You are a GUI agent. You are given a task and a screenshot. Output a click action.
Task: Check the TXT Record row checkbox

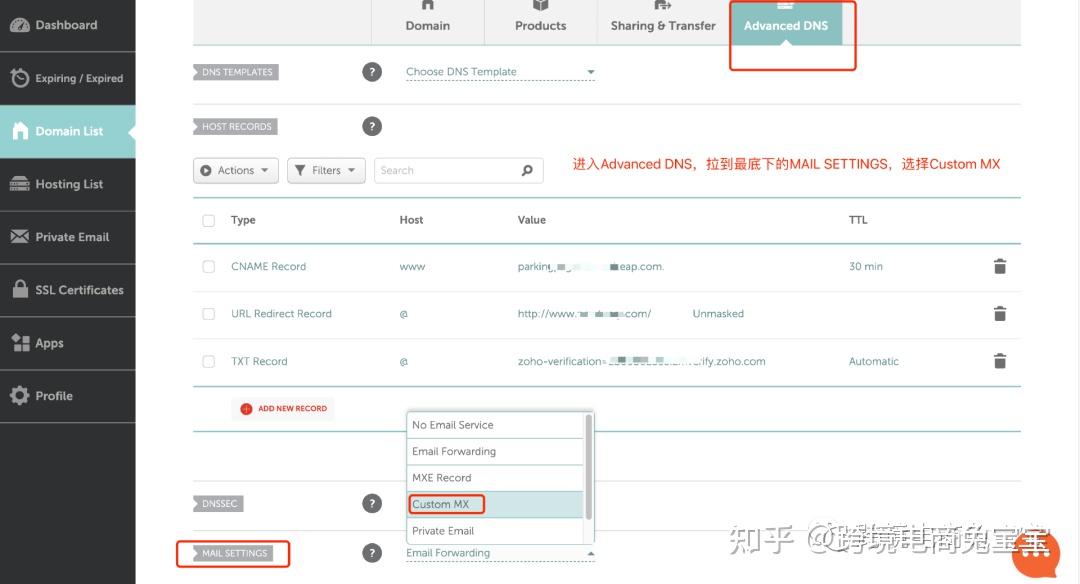(x=209, y=362)
